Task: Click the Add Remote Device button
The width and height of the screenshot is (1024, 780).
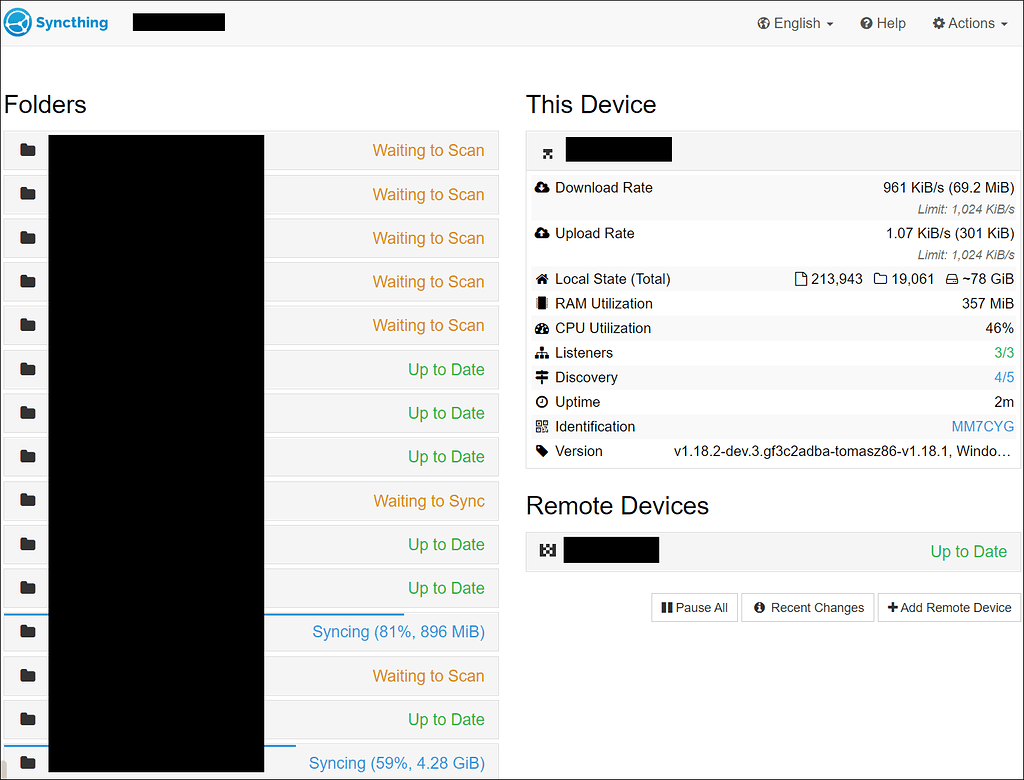Action: 948,607
